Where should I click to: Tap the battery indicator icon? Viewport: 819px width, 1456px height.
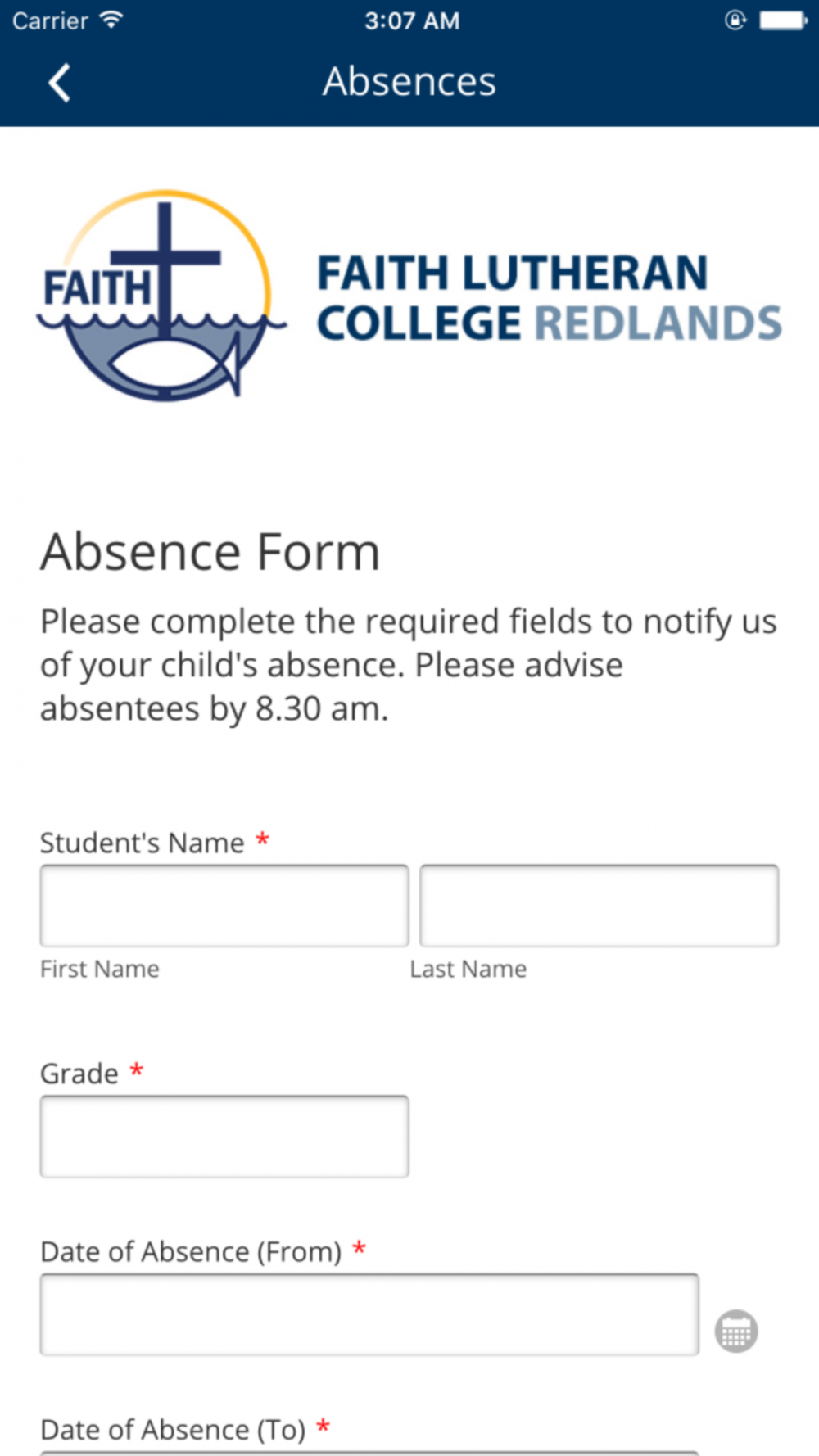(x=784, y=20)
